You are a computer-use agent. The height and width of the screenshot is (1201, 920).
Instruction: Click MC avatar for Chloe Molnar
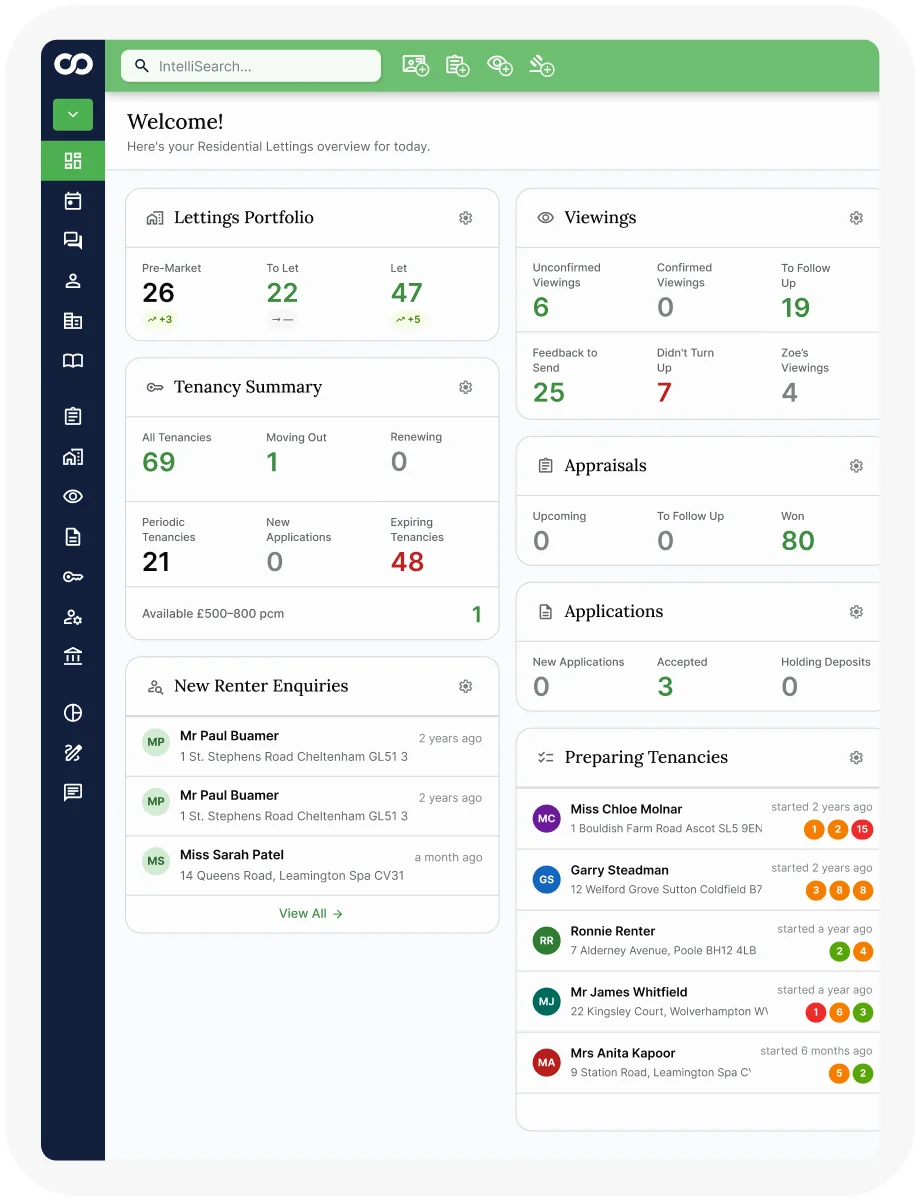(547, 819)
